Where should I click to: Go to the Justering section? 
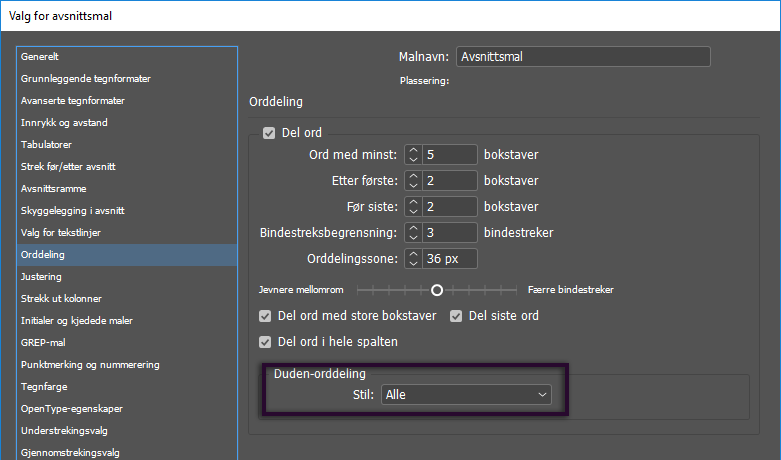41,277
